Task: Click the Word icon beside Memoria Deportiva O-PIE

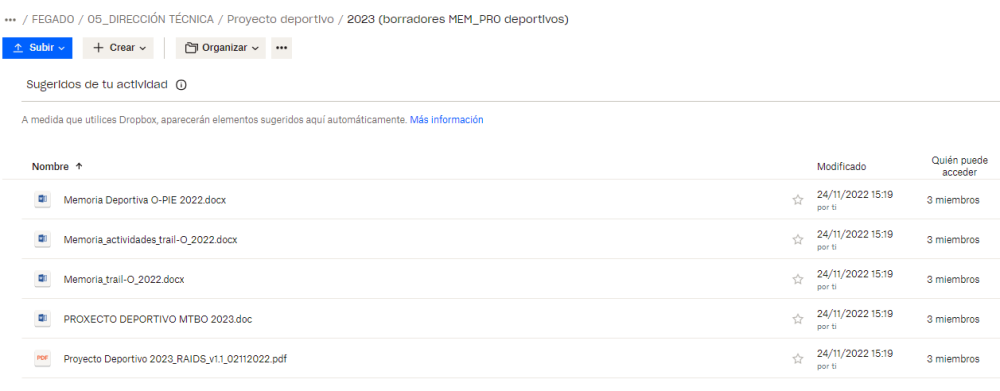Action: click(42, 200)
